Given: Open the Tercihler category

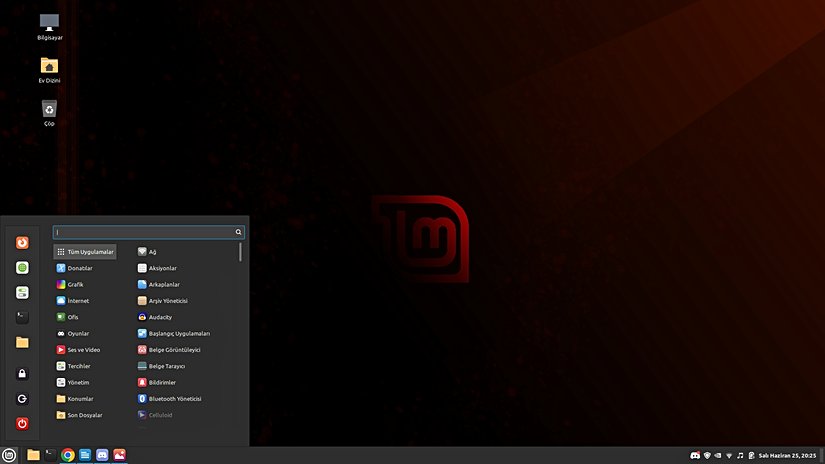Looking at the screenshot, I should coord(85,366).
